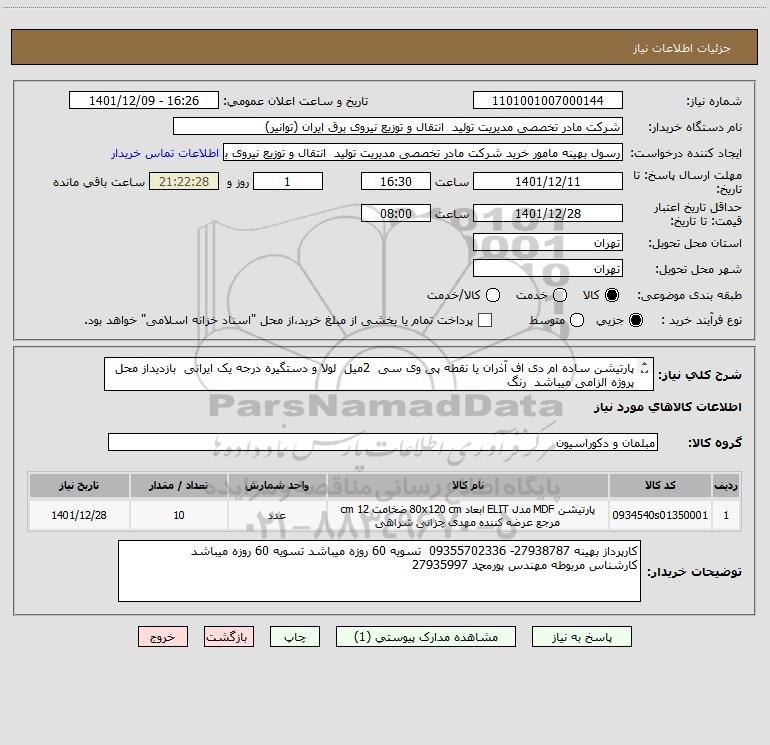Viewport: 770px width, 745px height.
Task: Open اطلاعات تماس خریدار link
Action: coord(165,153)
